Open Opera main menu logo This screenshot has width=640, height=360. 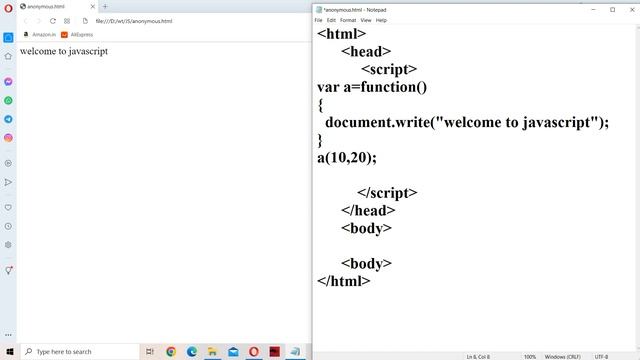tap(8, 8)
